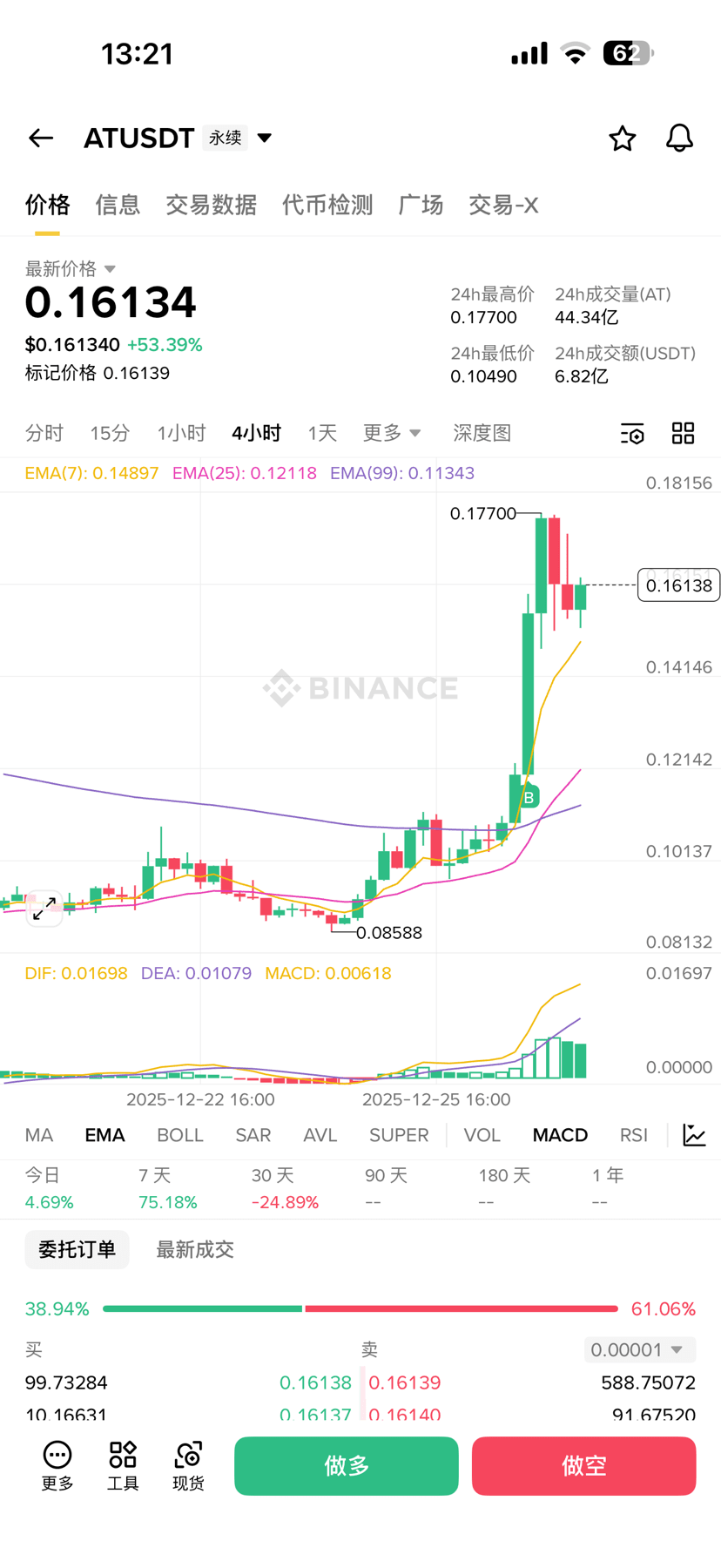Viewport: 721px width, 1568px height.
Task: Open the 更多 bottom menu icon
Action: tap(57, 1465)
